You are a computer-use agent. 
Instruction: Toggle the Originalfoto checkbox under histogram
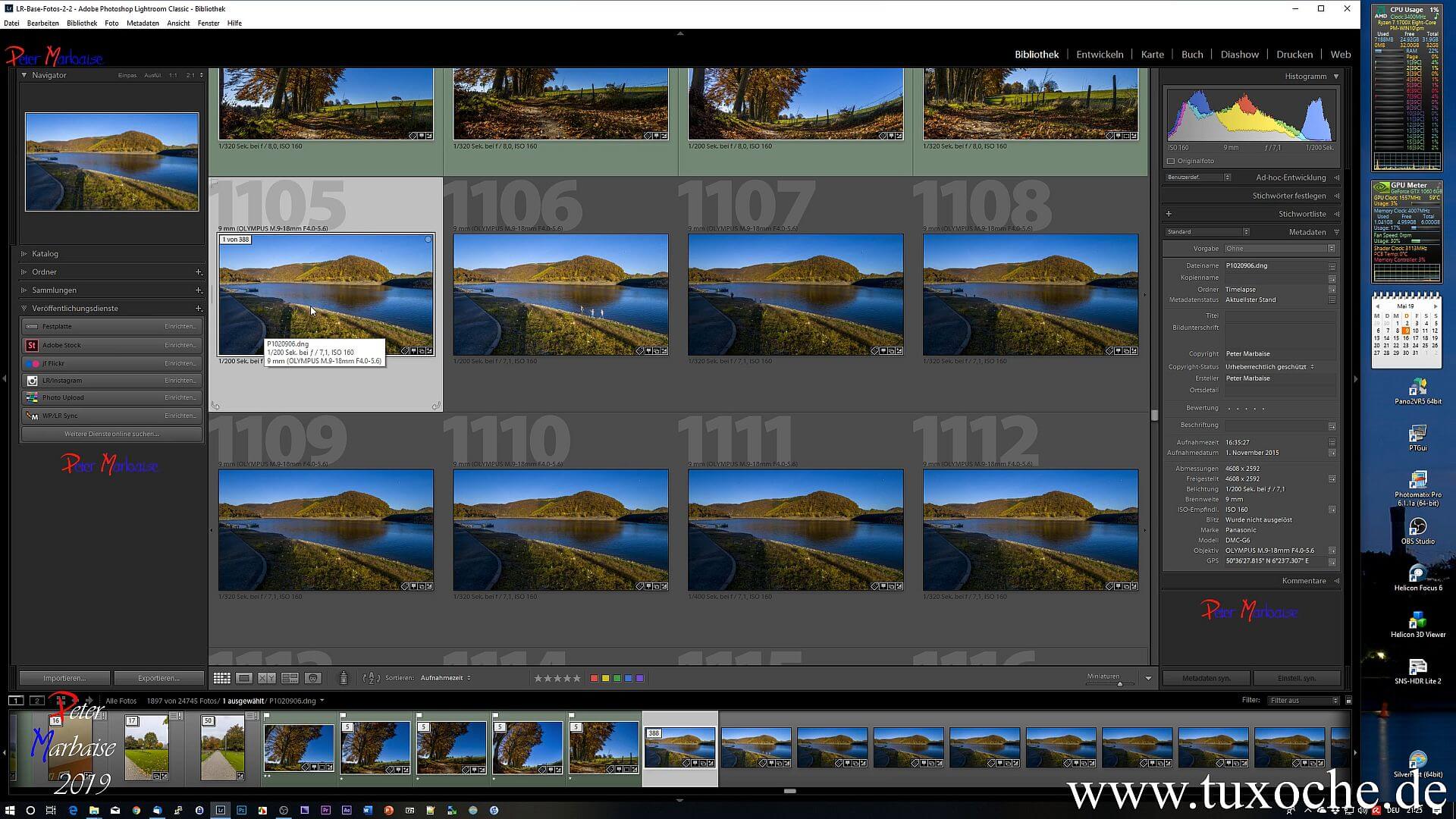[1171, 161]
